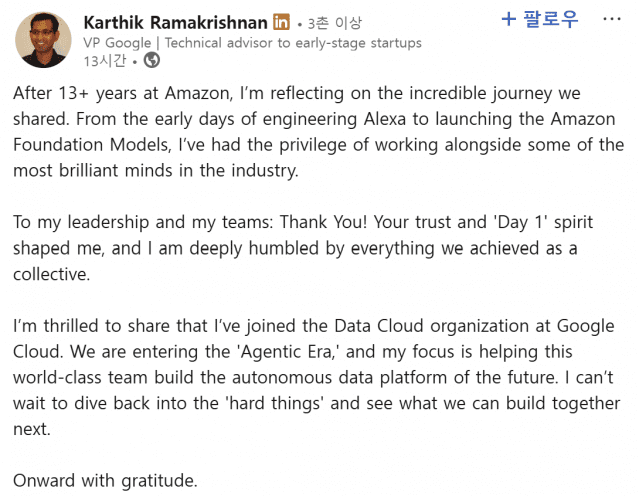
Task: Click the 13시간 post timestamp
Action: [104, 61]
